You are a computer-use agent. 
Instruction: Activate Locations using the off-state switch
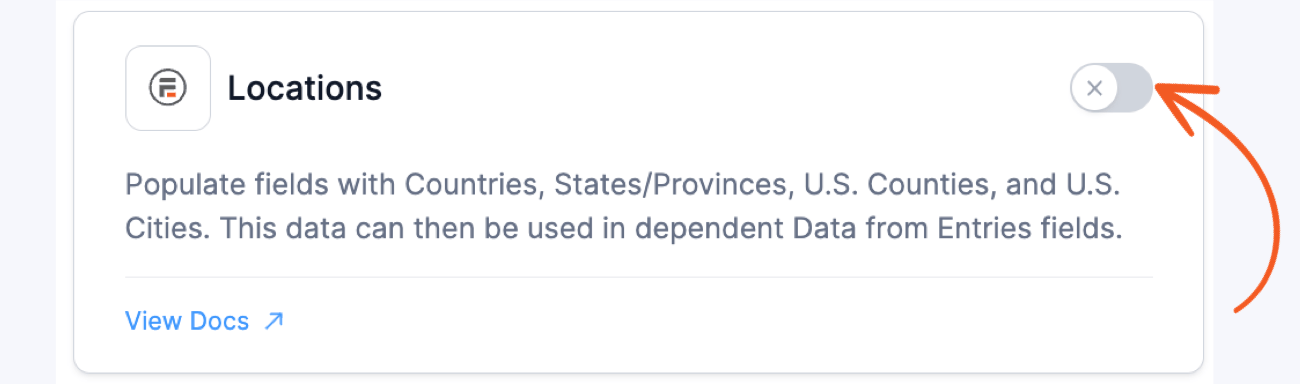coord(1112,88)
